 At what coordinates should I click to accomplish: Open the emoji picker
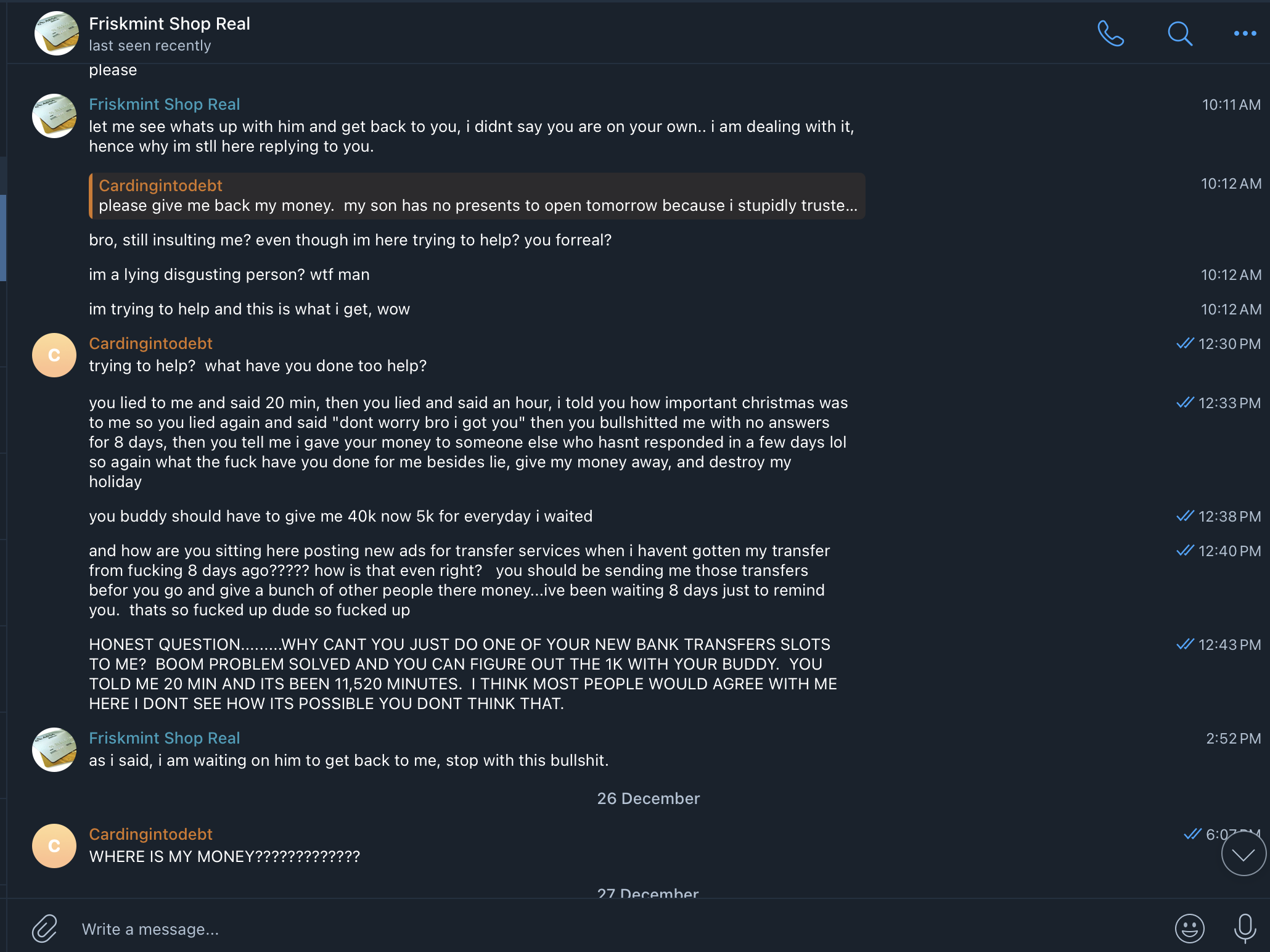(x=1189, y=929)
